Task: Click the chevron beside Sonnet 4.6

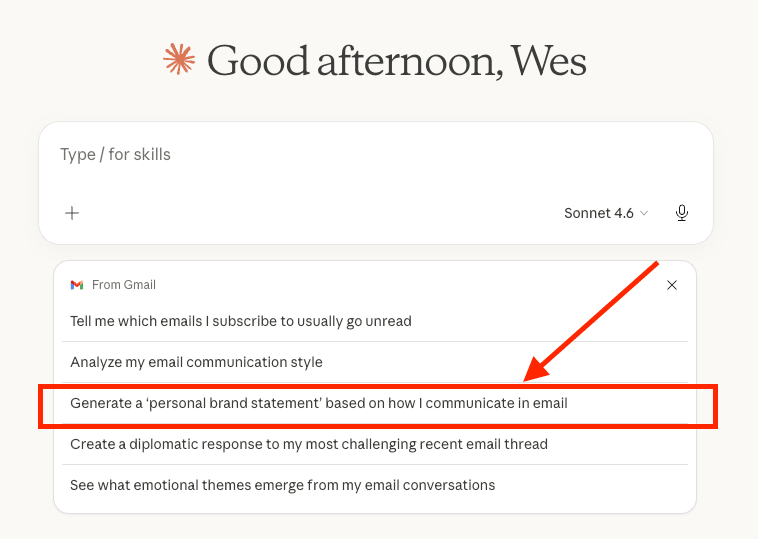Action: click(644, 213)
